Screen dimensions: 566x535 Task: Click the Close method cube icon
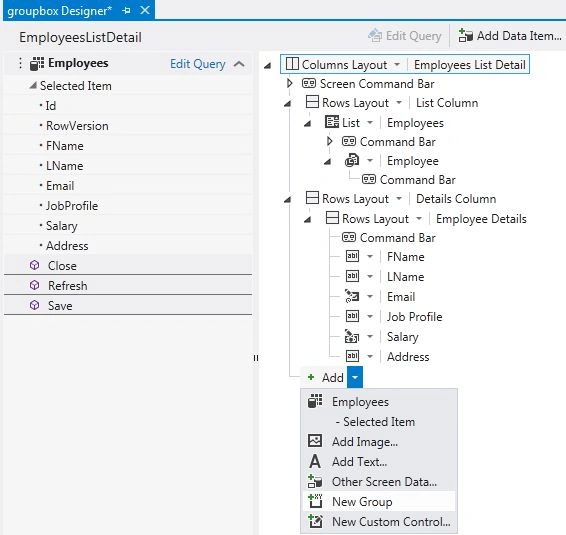click(x=34, y=265)
